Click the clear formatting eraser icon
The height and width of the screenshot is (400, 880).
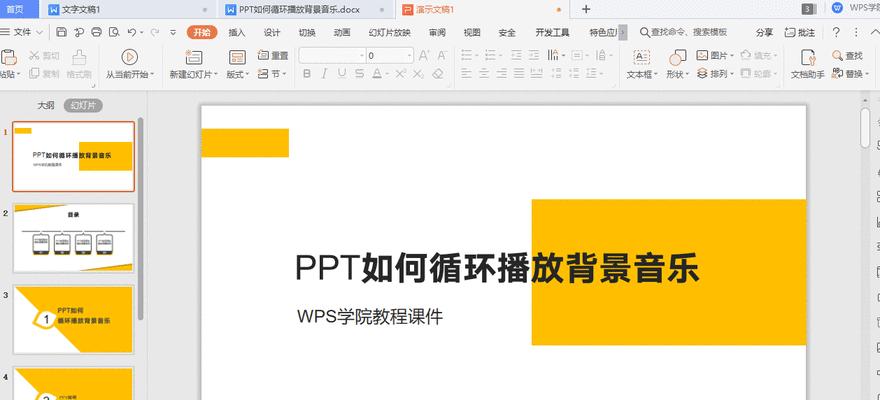[x=438, y=73]
